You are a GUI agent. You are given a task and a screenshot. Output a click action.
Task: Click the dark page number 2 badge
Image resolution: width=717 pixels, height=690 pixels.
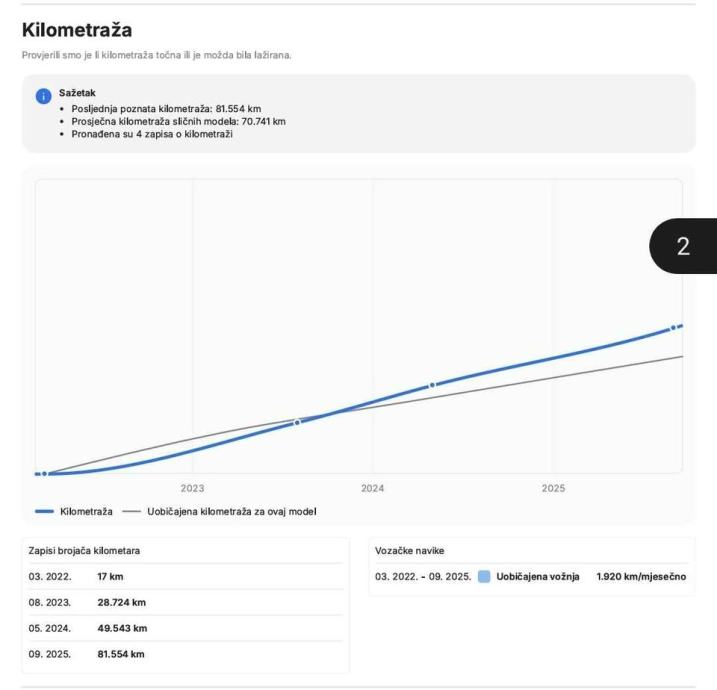click(683, 247)
